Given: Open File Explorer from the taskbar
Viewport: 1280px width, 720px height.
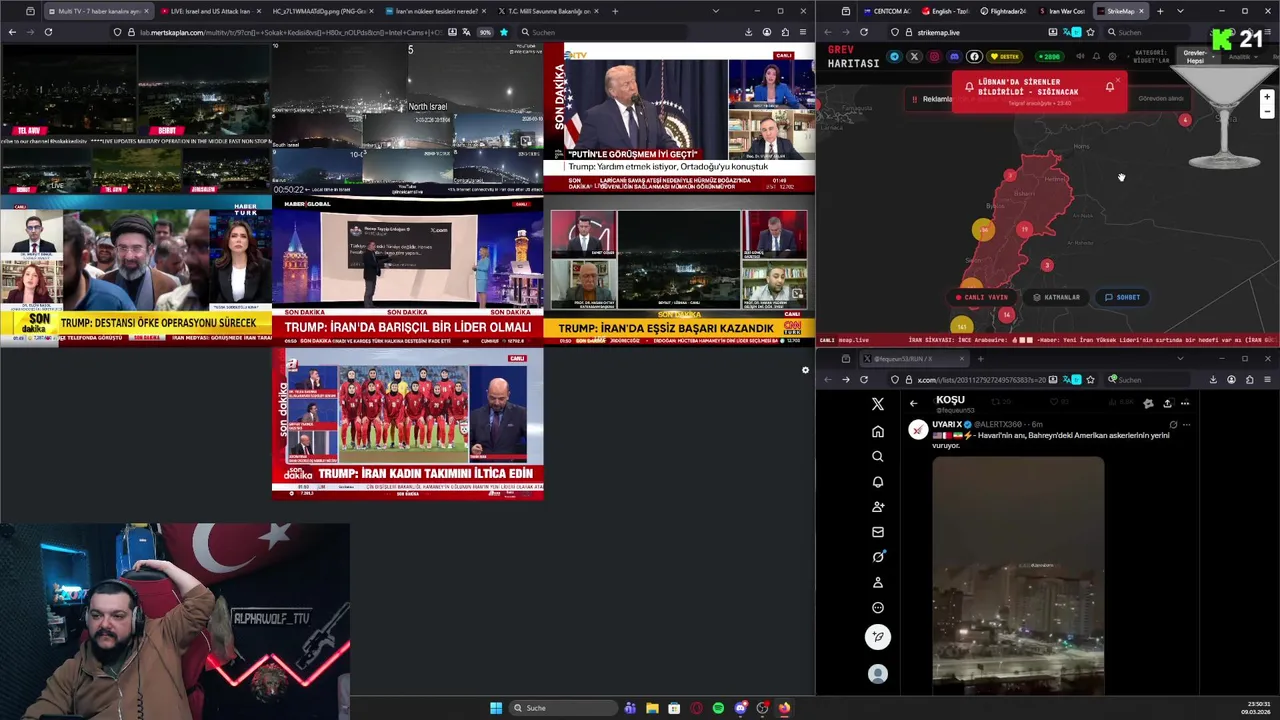Looking at the screenshot, I should pyautogui.click(x=652, y=708).
